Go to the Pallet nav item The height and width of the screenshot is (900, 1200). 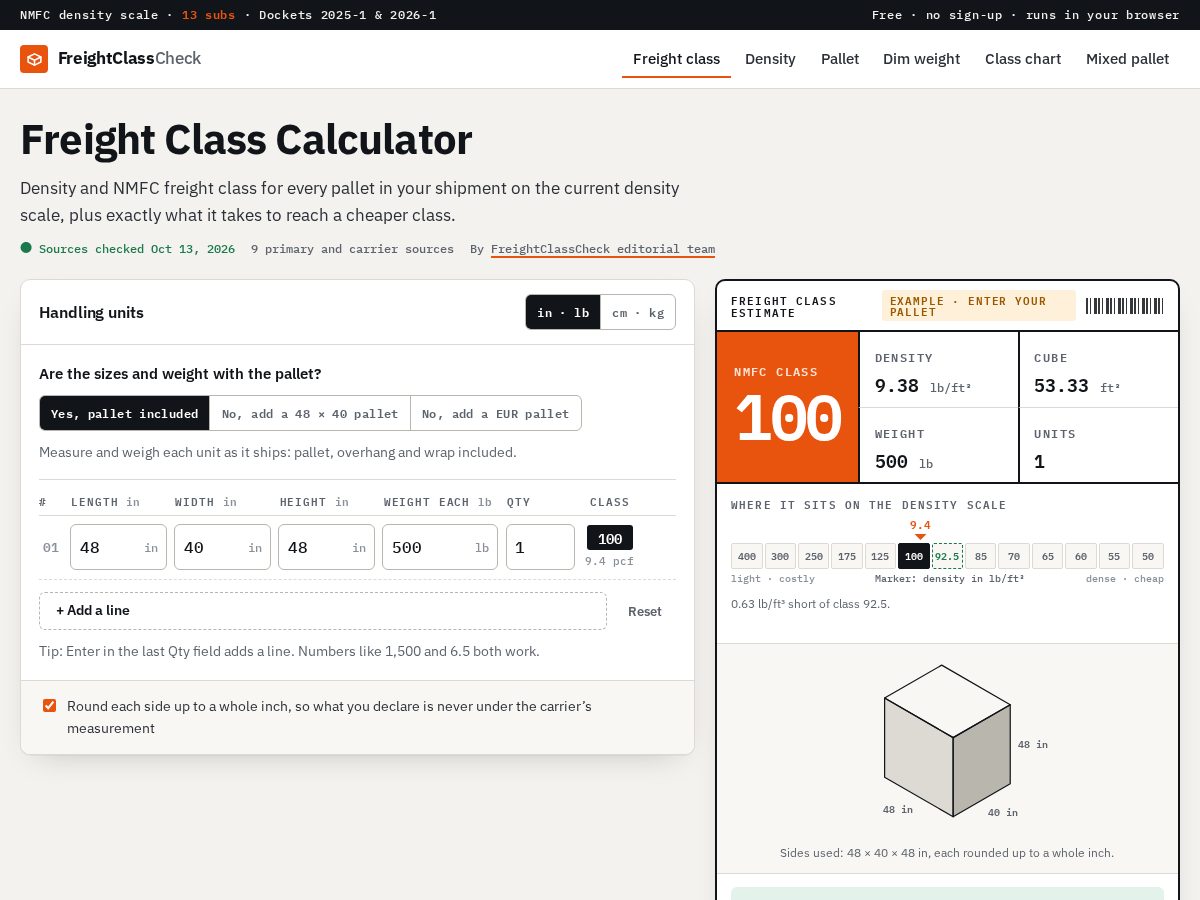point(840,59)
